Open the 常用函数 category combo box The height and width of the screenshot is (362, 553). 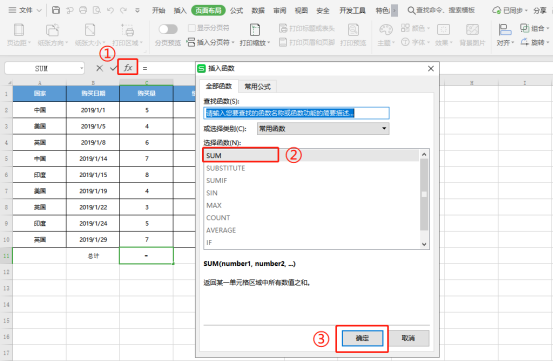tap(323, 129)
